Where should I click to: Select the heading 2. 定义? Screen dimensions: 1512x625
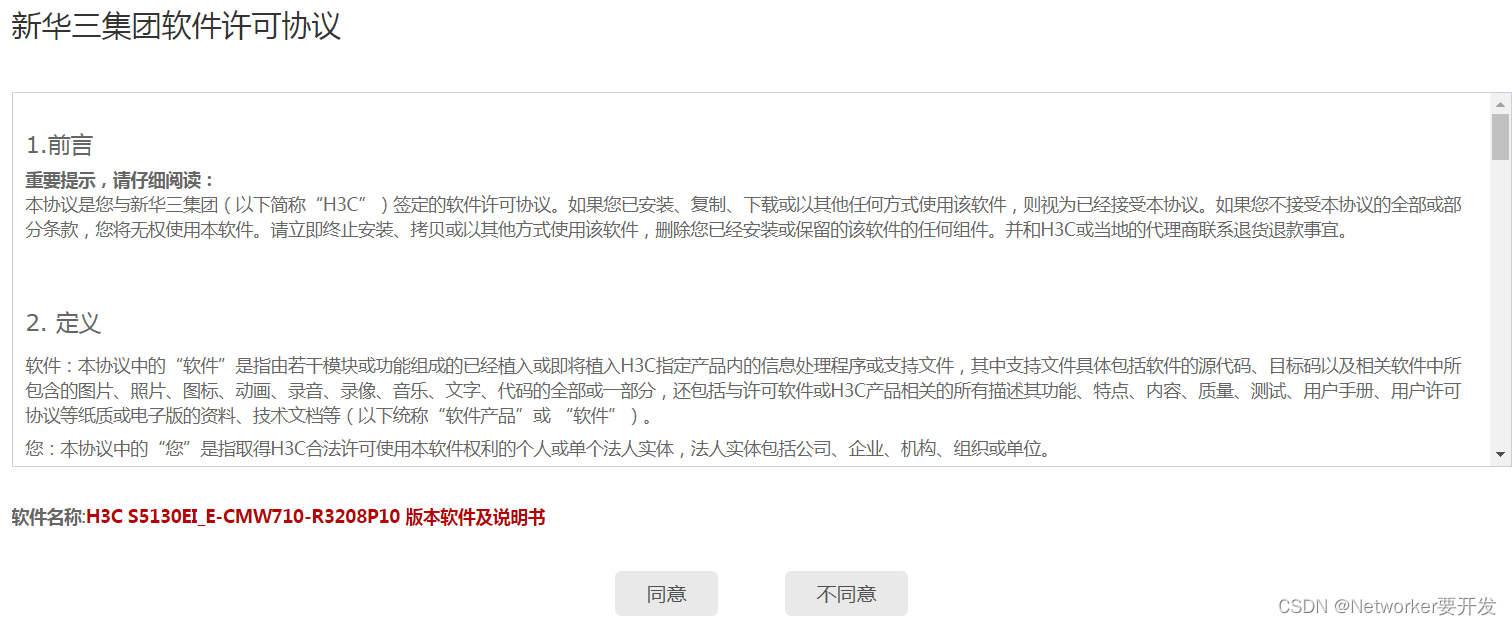(x=63, y=324)
